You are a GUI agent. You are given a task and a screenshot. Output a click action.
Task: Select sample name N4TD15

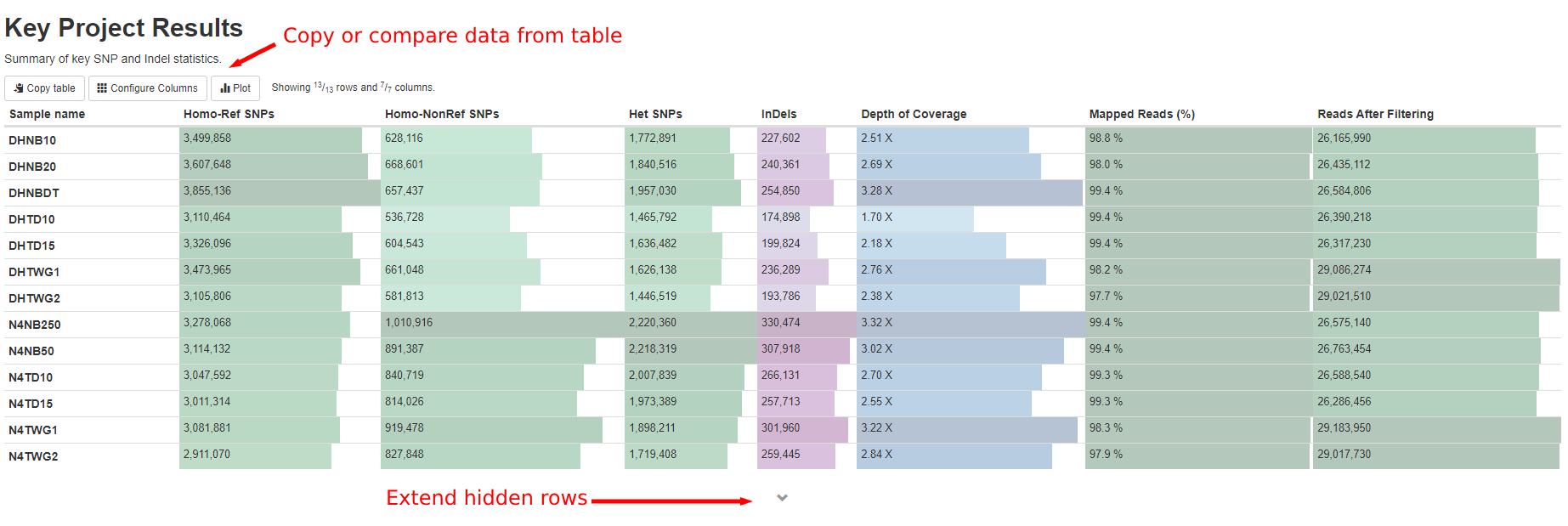31,404
